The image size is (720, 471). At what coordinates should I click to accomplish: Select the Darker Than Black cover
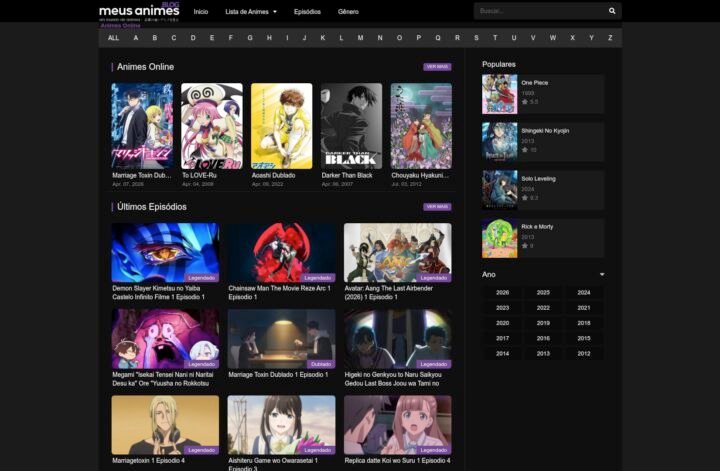(x=351, y=125)
